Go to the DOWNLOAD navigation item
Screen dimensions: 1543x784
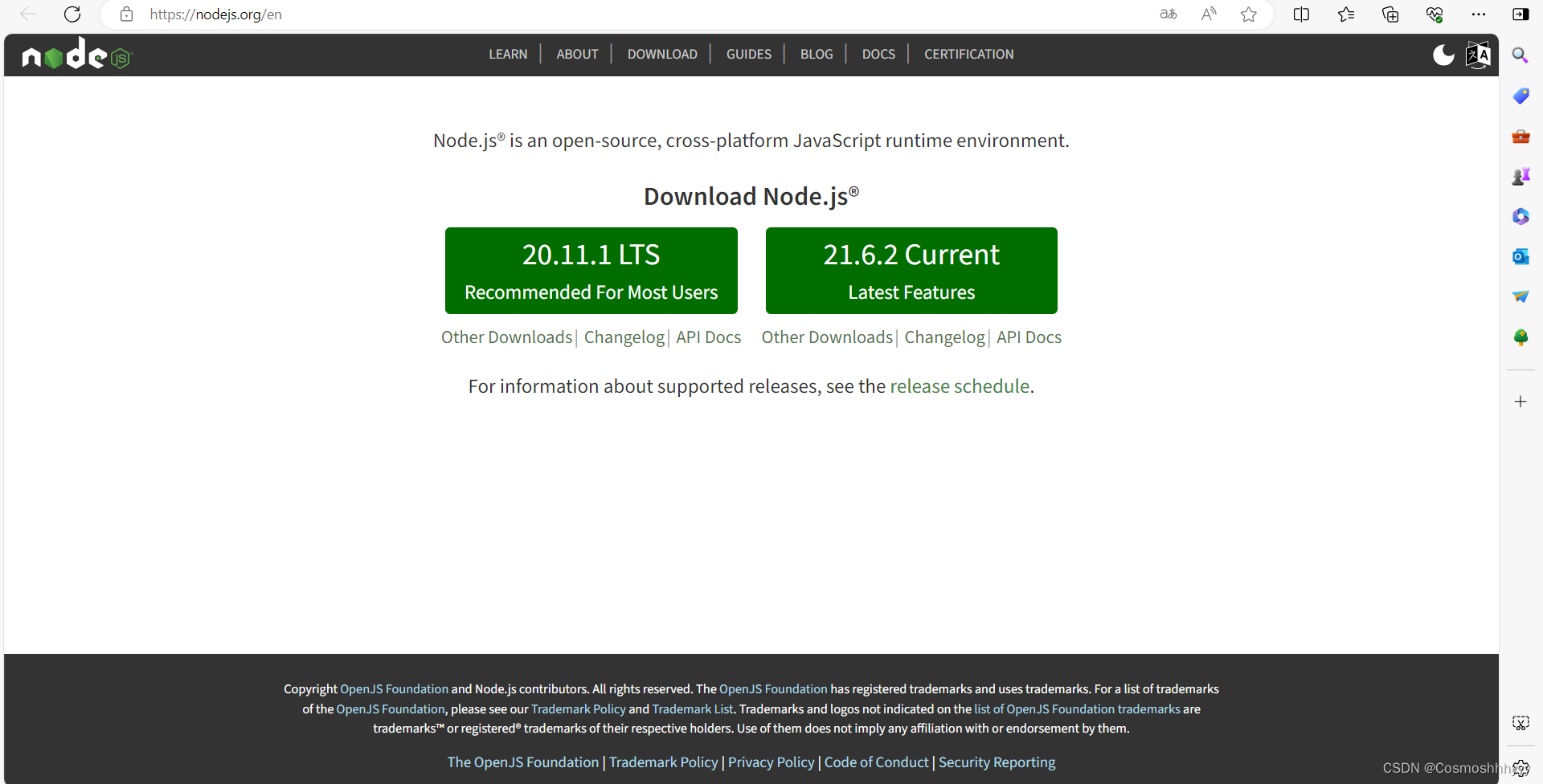[662, 54]
